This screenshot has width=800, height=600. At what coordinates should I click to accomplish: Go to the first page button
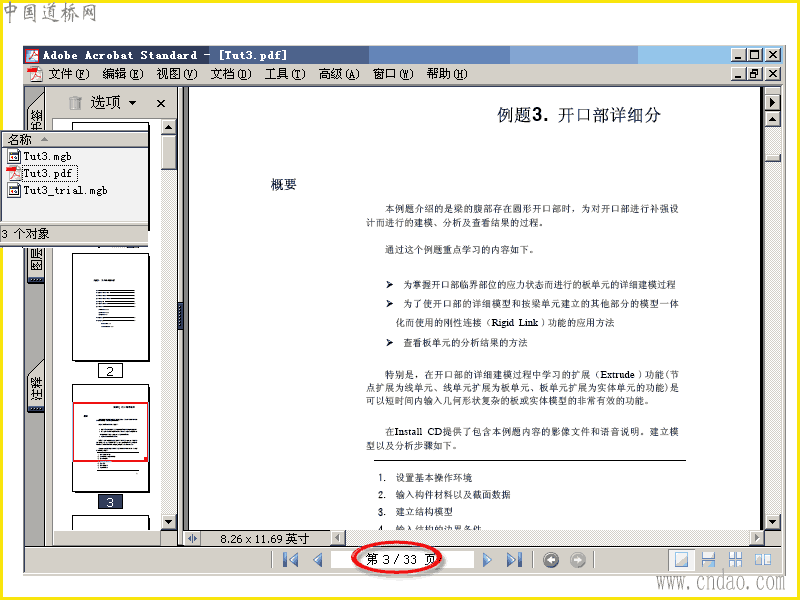[x=290, y=560]
